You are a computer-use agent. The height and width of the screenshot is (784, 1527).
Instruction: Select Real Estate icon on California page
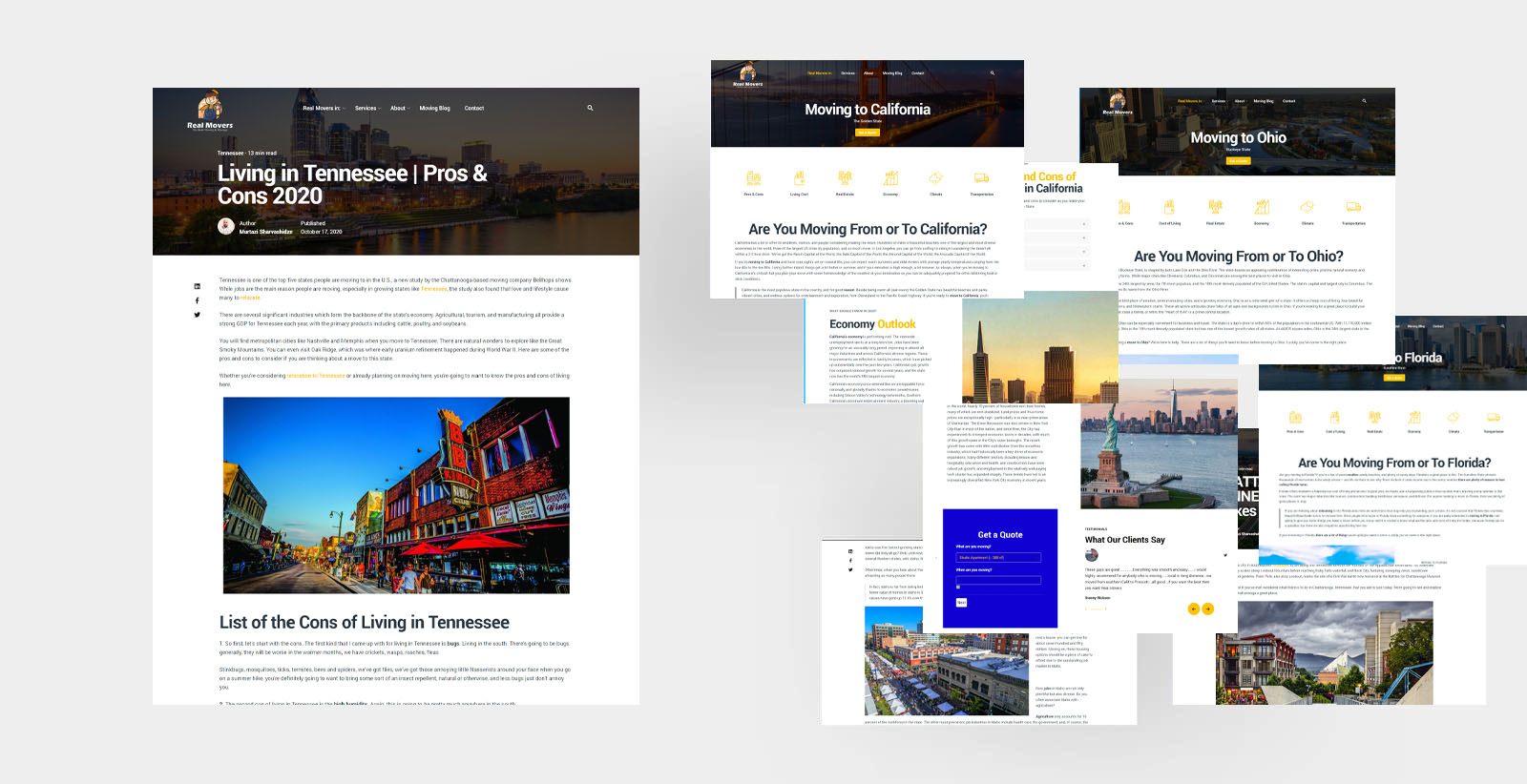coord(845,178)
